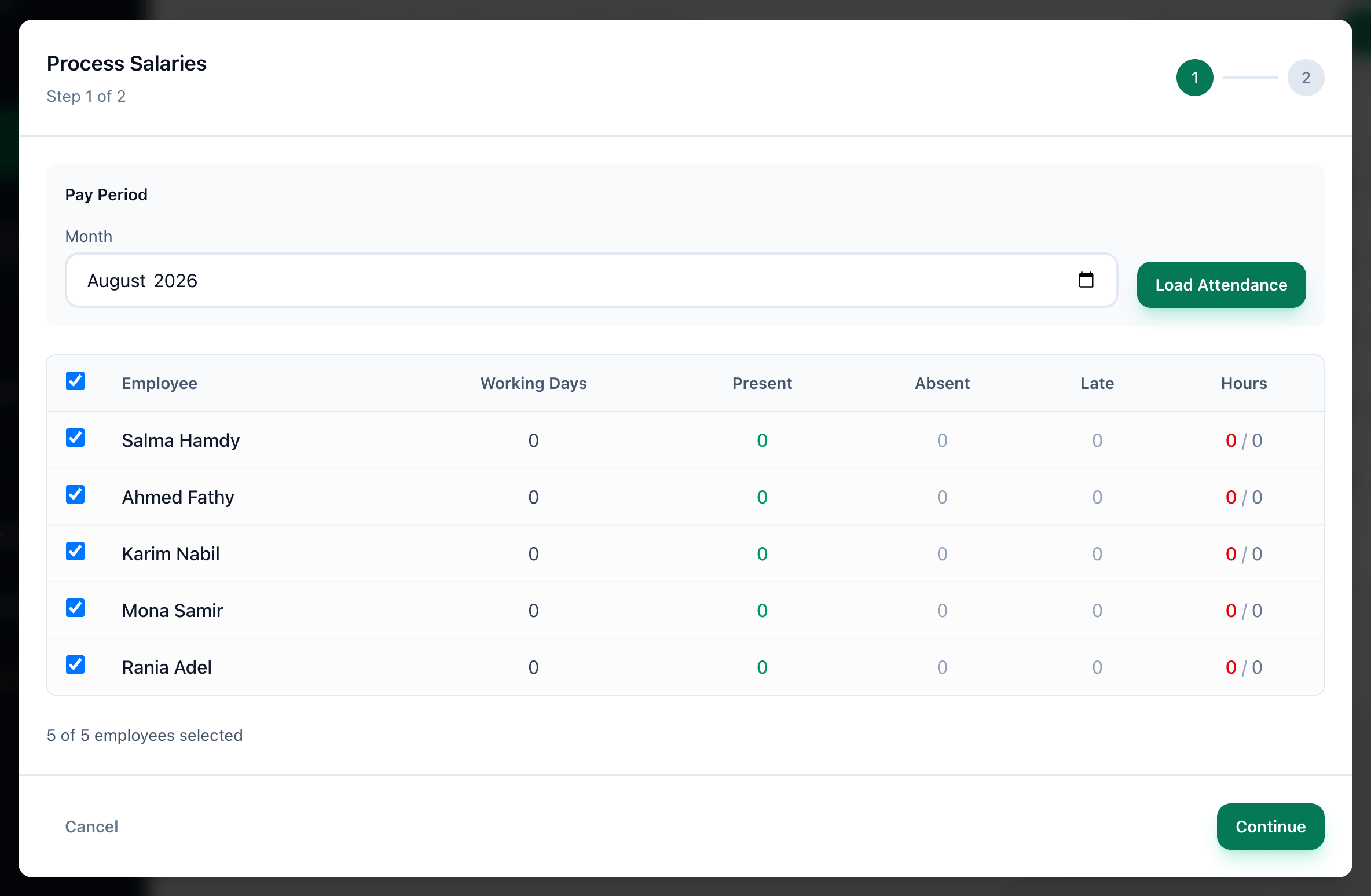Click the Process Salaries title

[126, 63]
